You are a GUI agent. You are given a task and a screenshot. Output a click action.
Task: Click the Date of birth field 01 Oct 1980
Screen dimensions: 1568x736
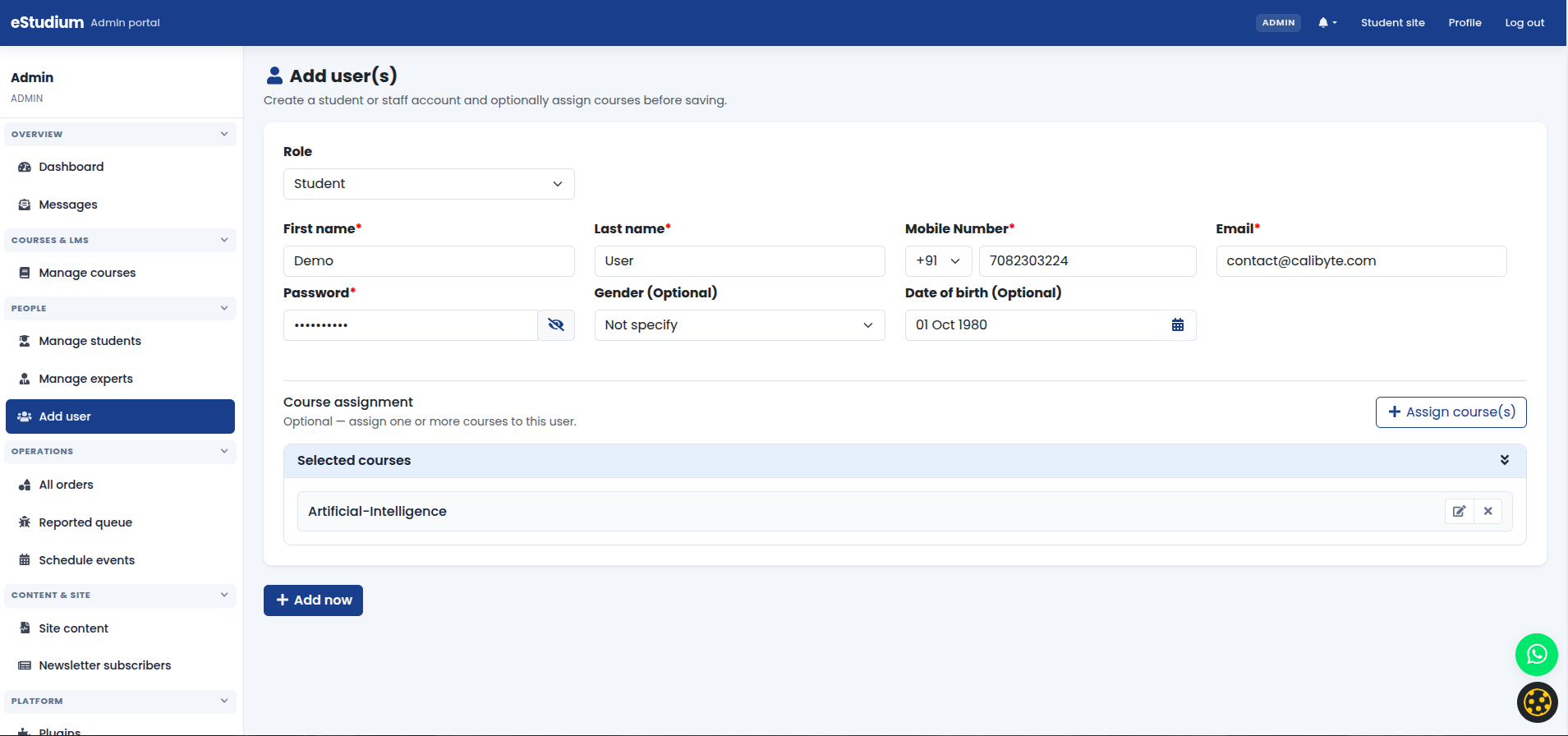[1051, 325]
